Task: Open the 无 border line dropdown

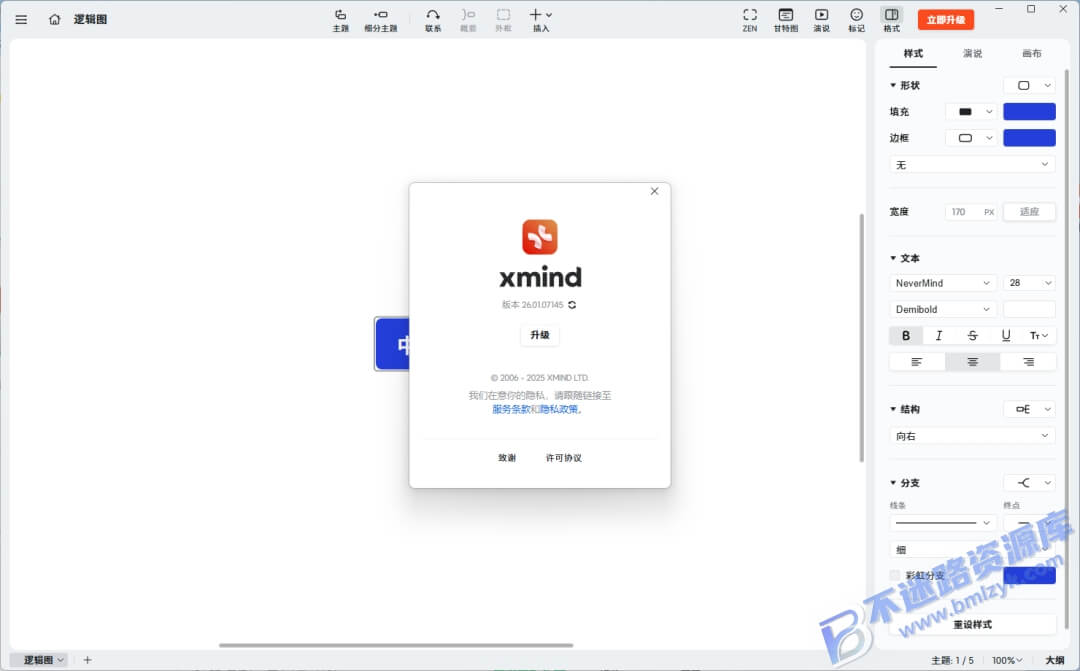Action: point(972,165)
